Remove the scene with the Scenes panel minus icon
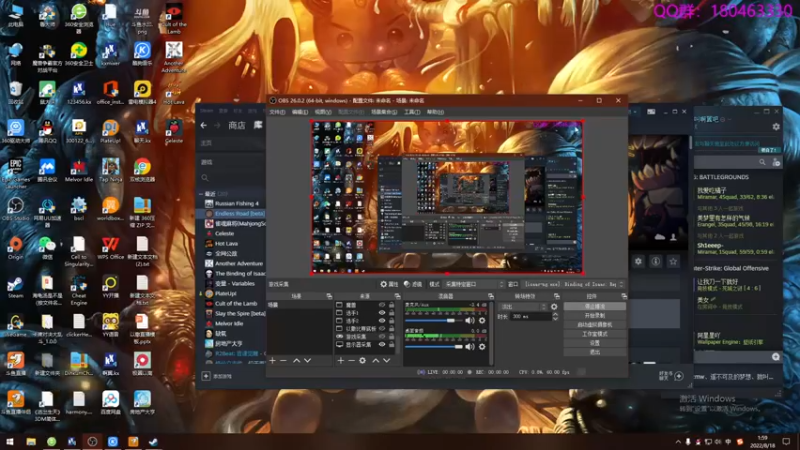This screenshot has width=800, height=450. [284, 360]
